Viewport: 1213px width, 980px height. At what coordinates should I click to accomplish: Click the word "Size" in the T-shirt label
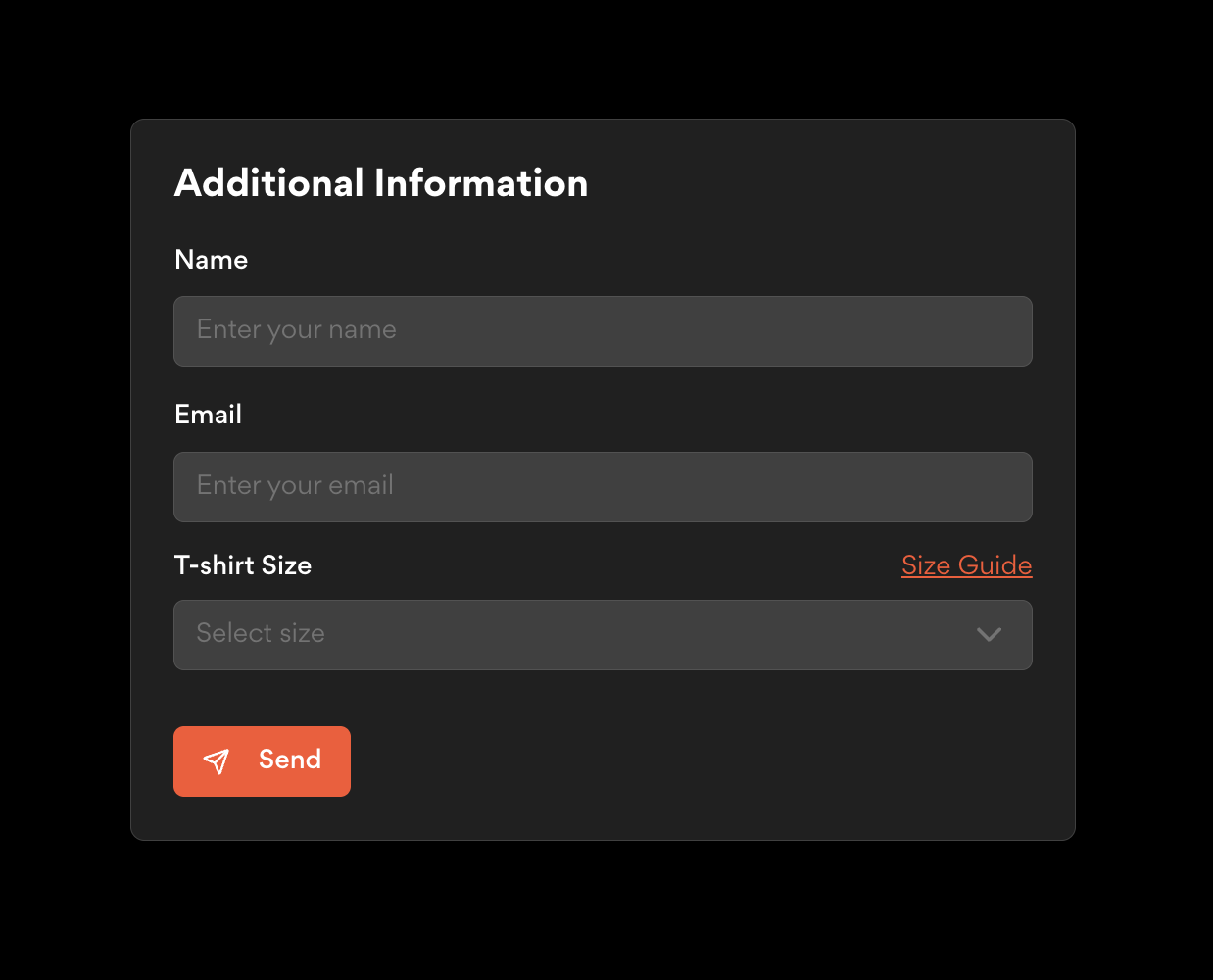point(286,565)
